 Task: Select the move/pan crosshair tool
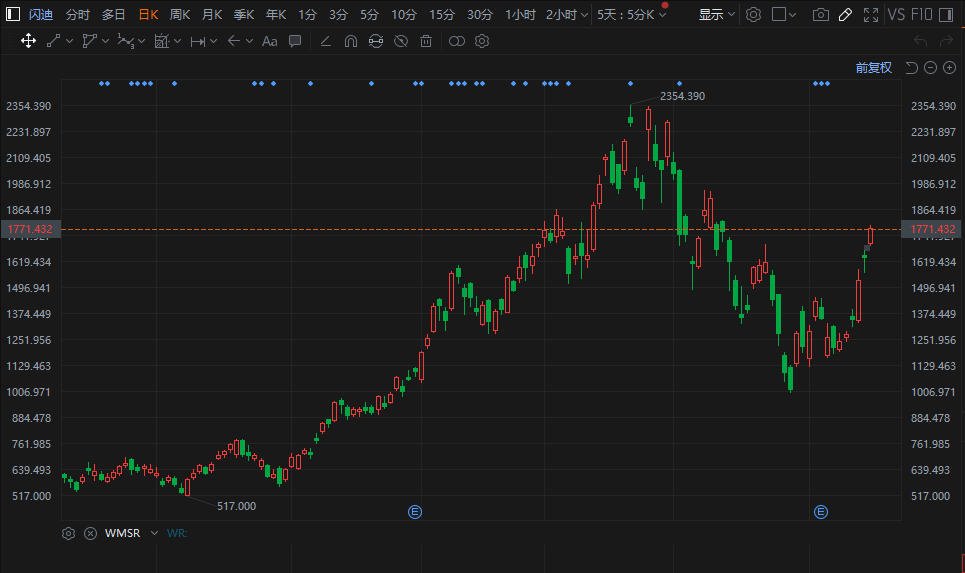click(x=28, y=41)
